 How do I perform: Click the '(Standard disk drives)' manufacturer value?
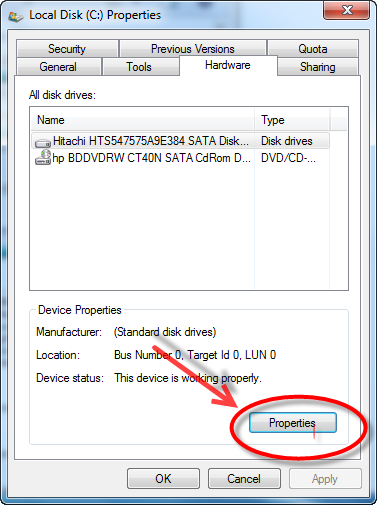tap(165, 332)
